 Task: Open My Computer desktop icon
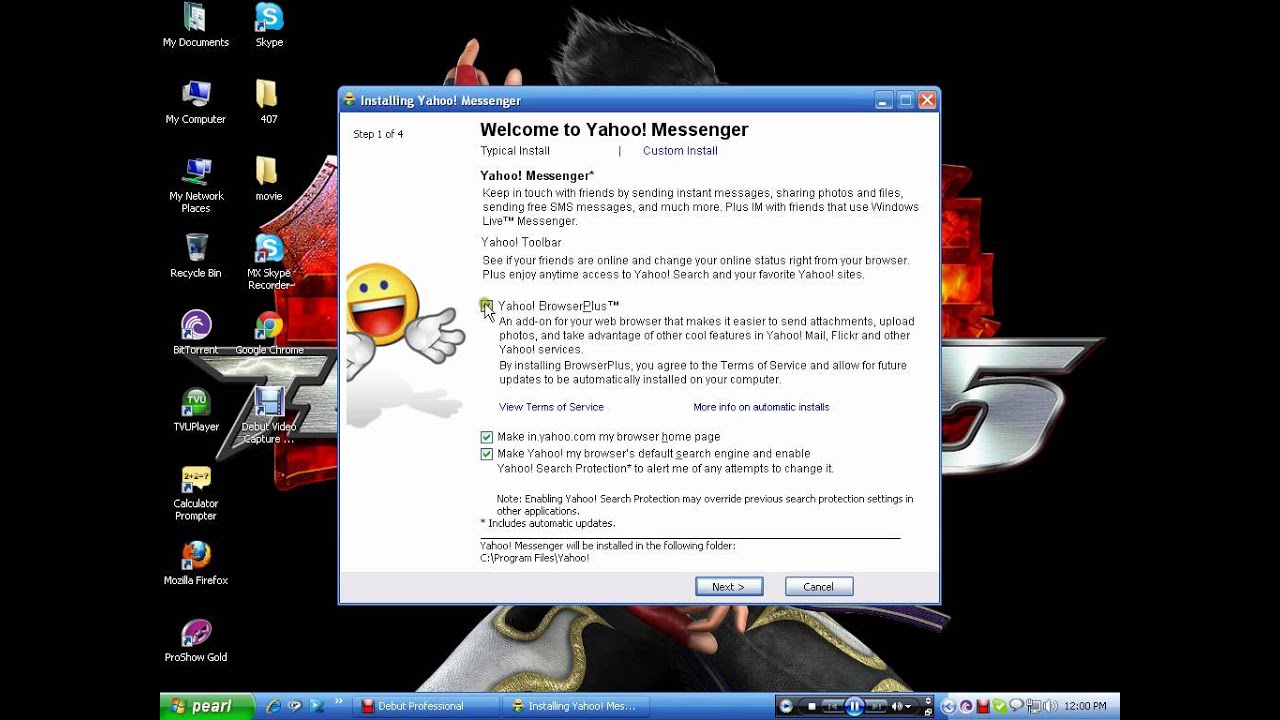[196, 102]
